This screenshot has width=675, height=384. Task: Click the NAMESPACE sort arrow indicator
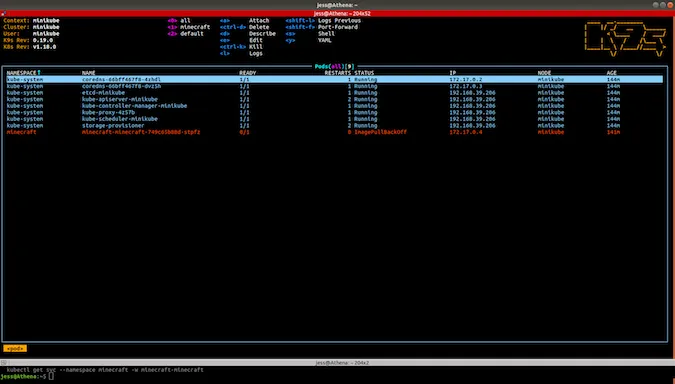(x=39, y=73)
